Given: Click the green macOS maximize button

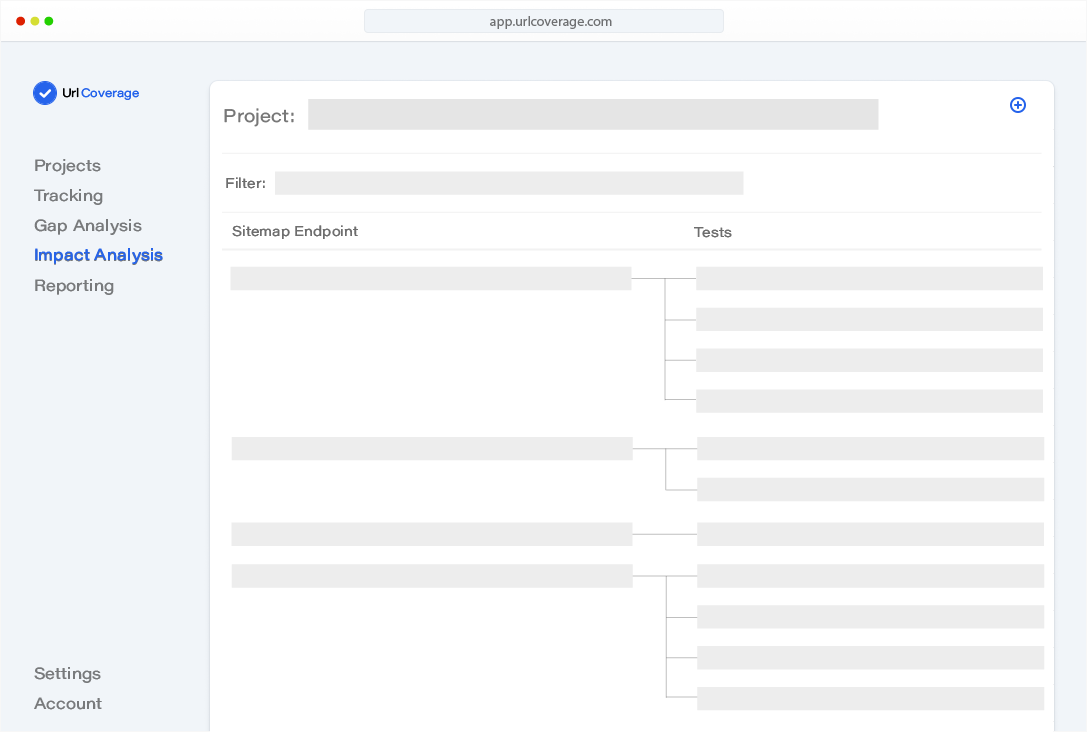Looking at the screenshot, I should pos(49,21).
